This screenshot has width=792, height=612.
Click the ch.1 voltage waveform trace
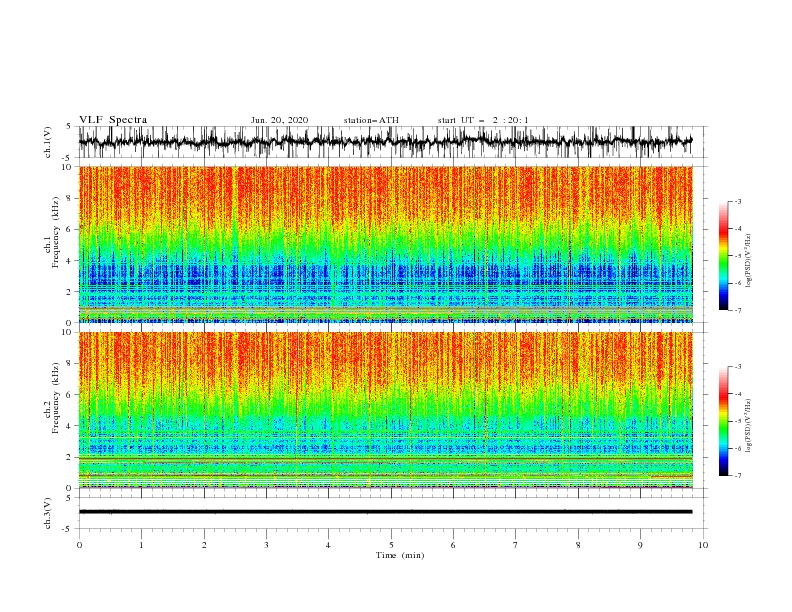(x=386, y=142)
